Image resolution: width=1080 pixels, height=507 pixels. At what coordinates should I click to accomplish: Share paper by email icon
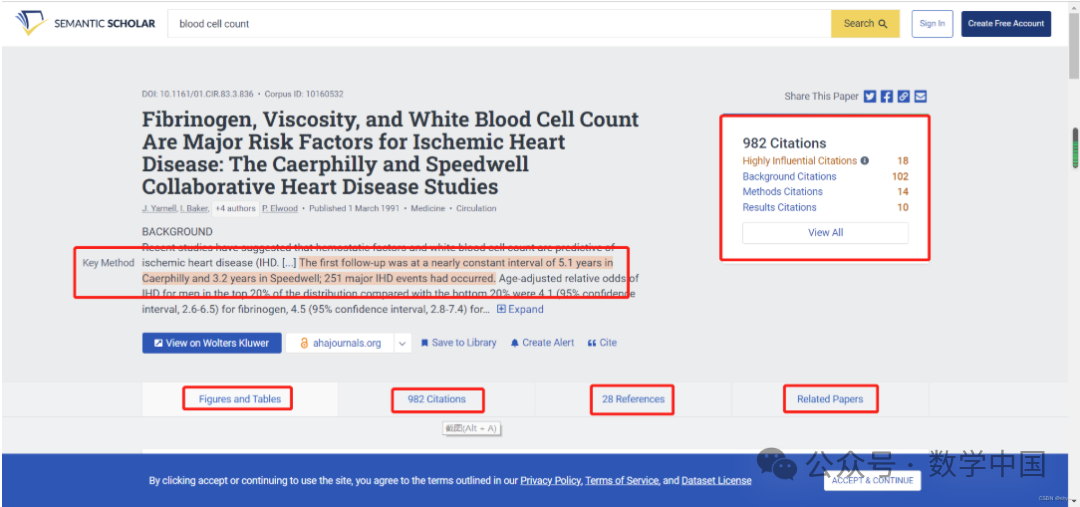pos(921,96)
